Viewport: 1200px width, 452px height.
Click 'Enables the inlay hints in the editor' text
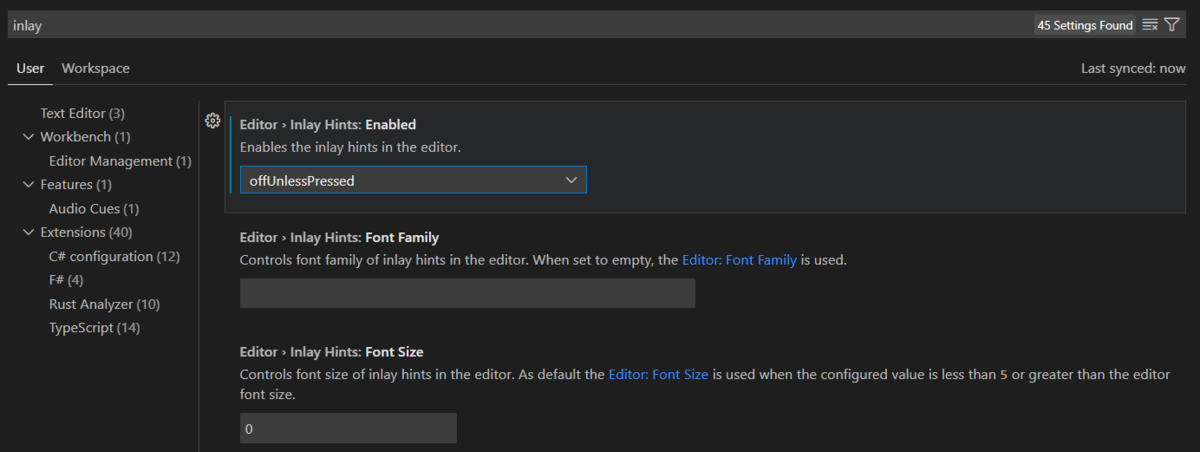350,147
